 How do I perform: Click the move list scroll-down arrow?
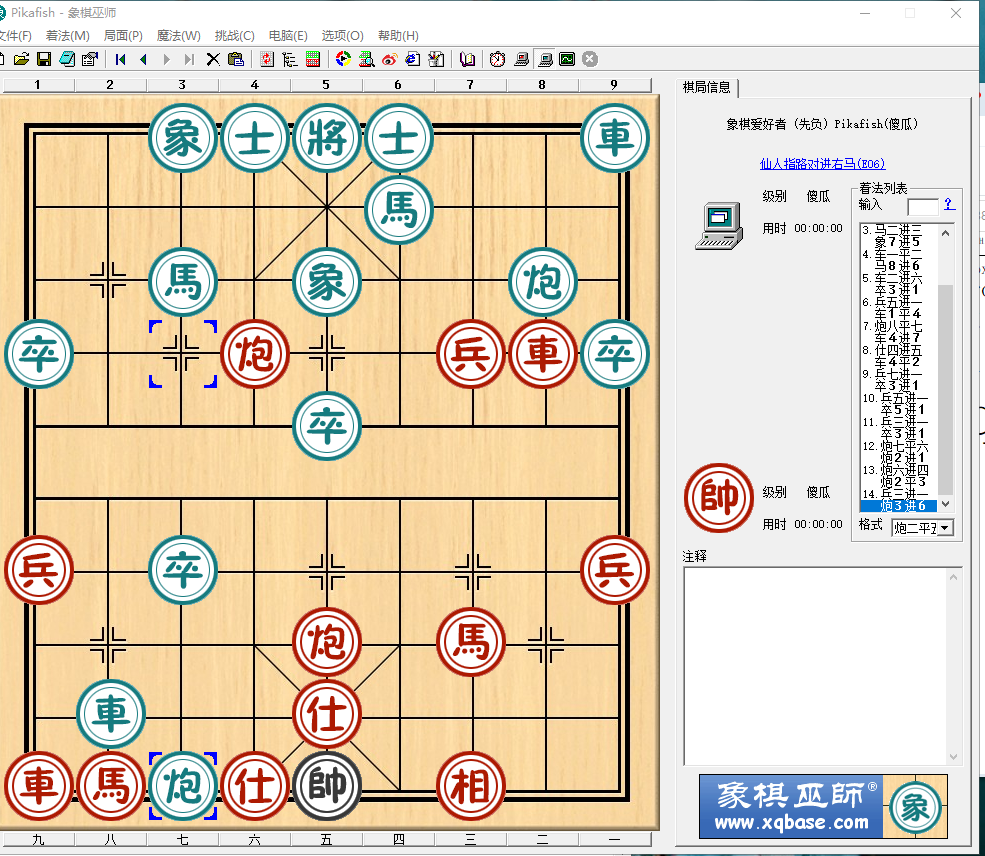(945, 504)
